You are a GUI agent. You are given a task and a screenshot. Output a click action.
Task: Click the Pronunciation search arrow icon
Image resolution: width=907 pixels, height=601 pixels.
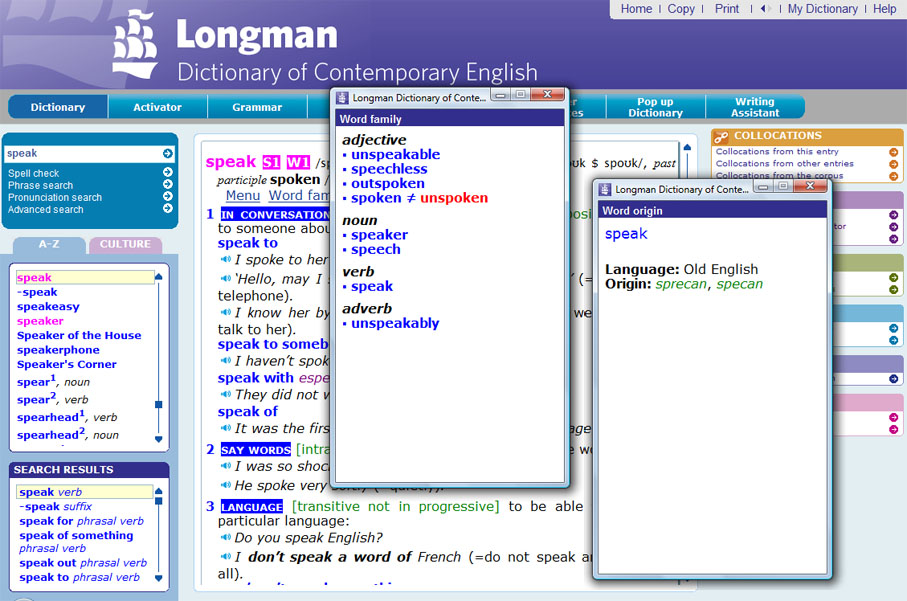pos(167,197)
